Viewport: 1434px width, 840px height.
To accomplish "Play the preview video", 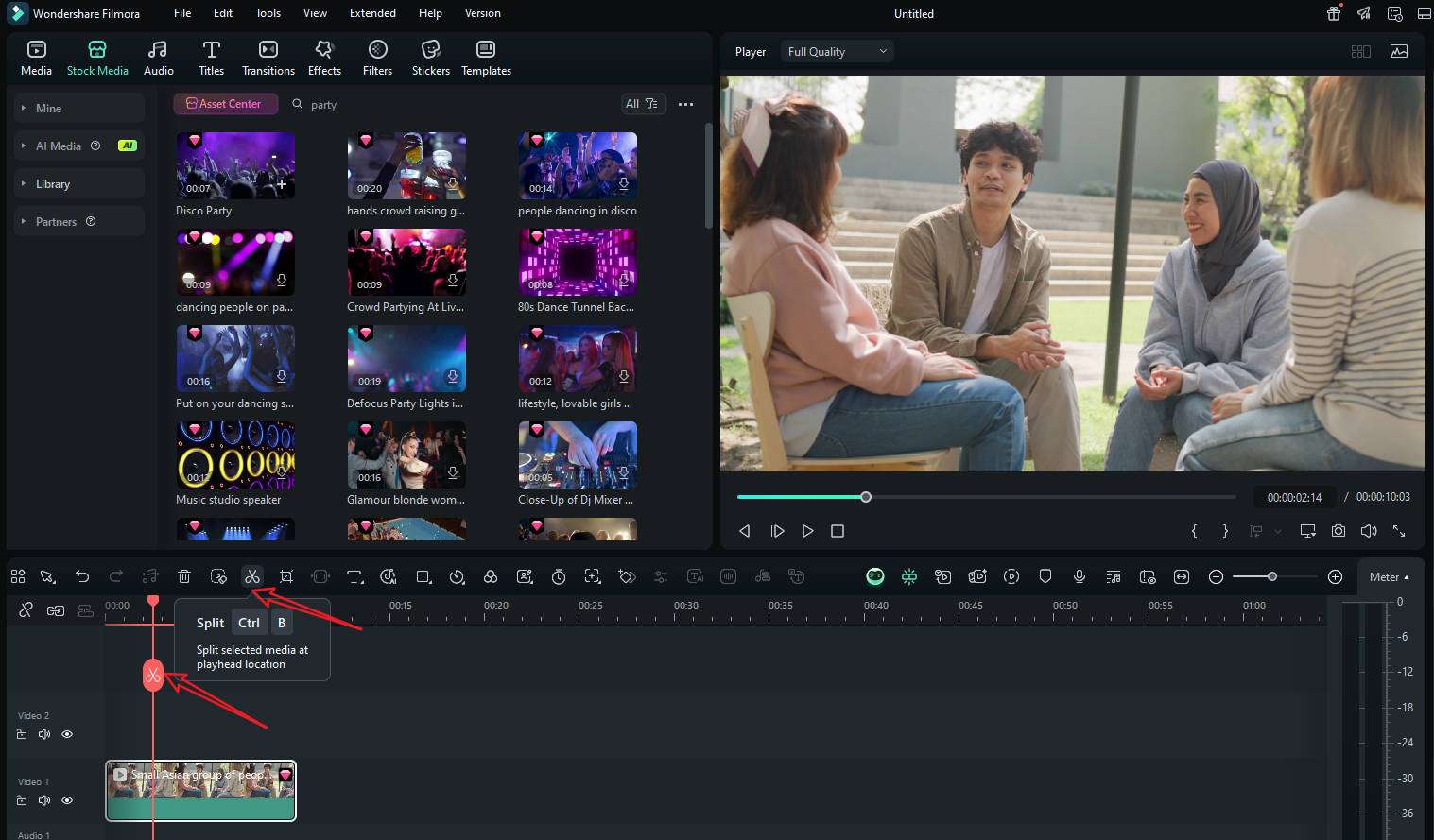I will pyautogui.click(x=807, y=531).
